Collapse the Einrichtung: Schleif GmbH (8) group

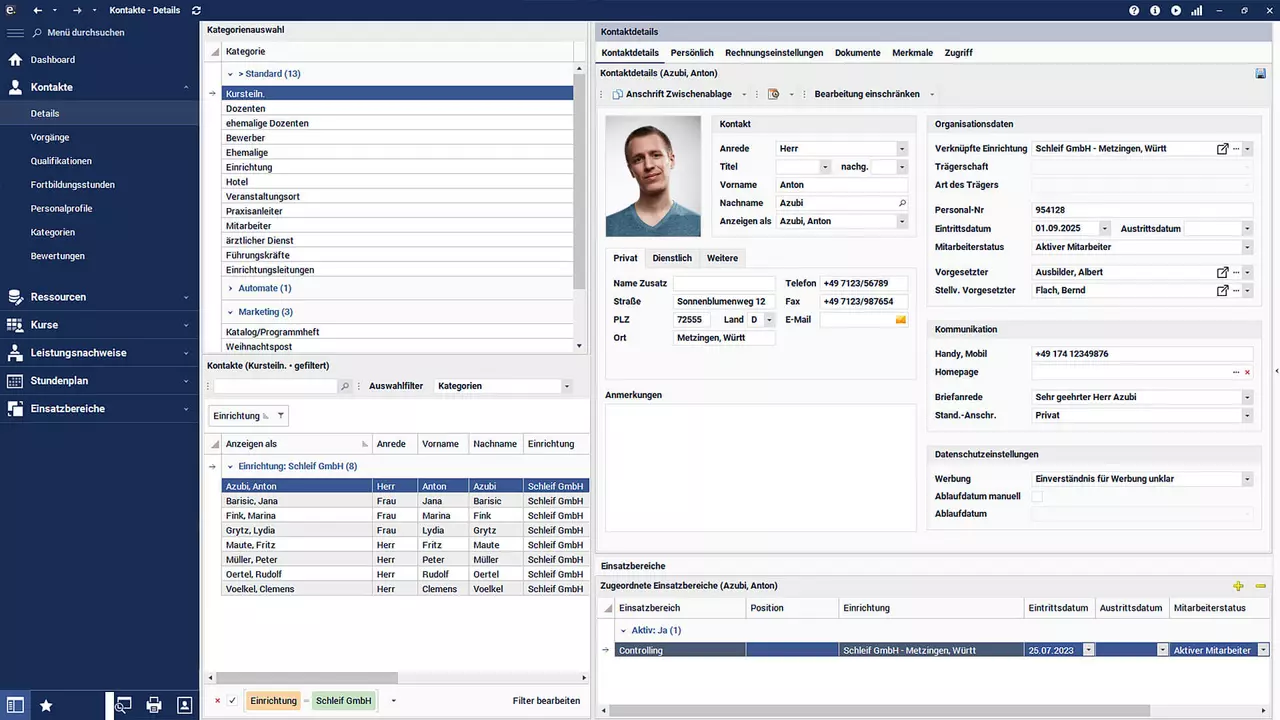tap(230, 466)
